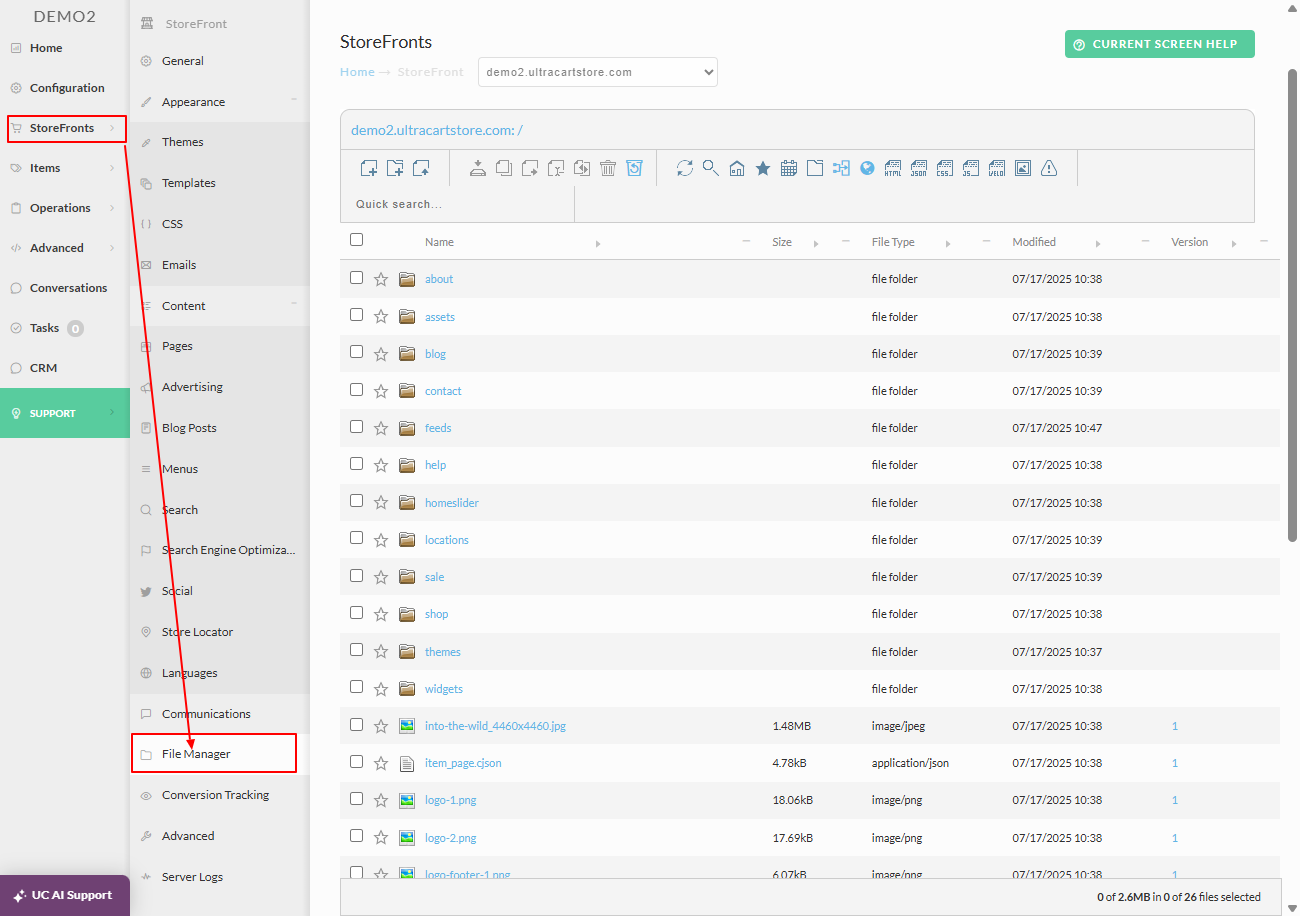
Task: Expand the Name column sort arrow
Action: pos(599,243)
